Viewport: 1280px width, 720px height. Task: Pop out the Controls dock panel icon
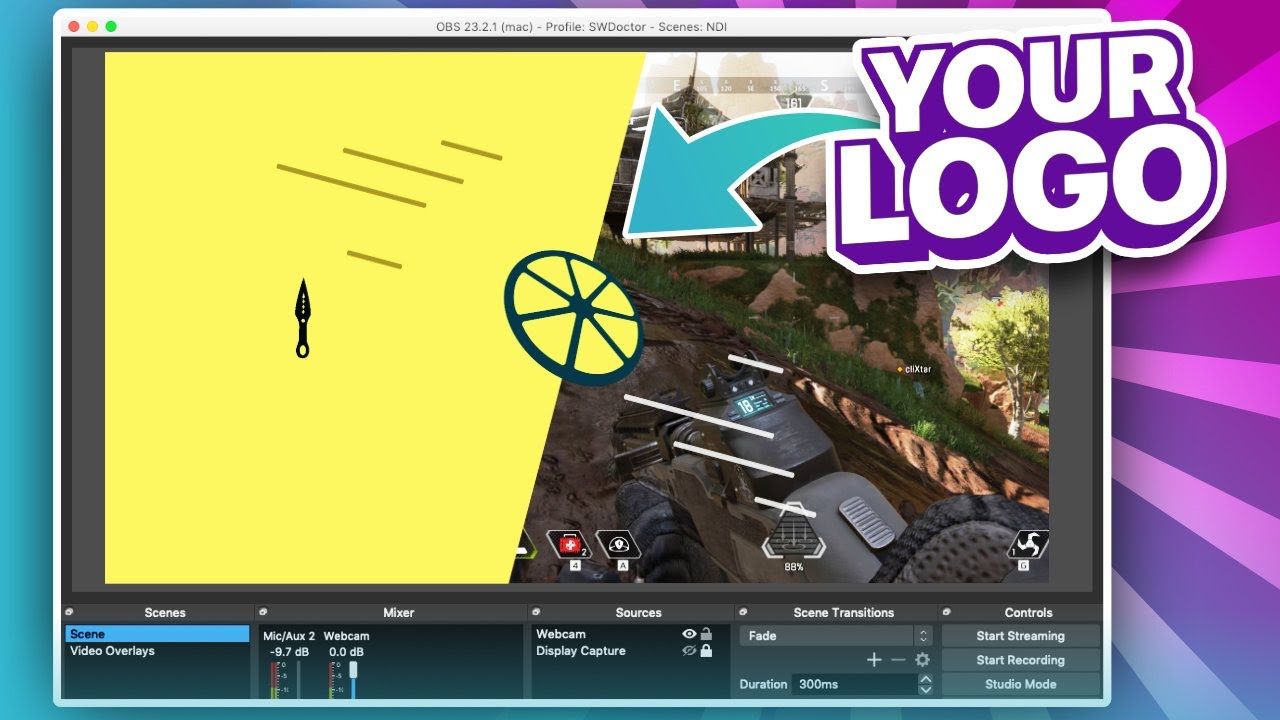point(946,612)
